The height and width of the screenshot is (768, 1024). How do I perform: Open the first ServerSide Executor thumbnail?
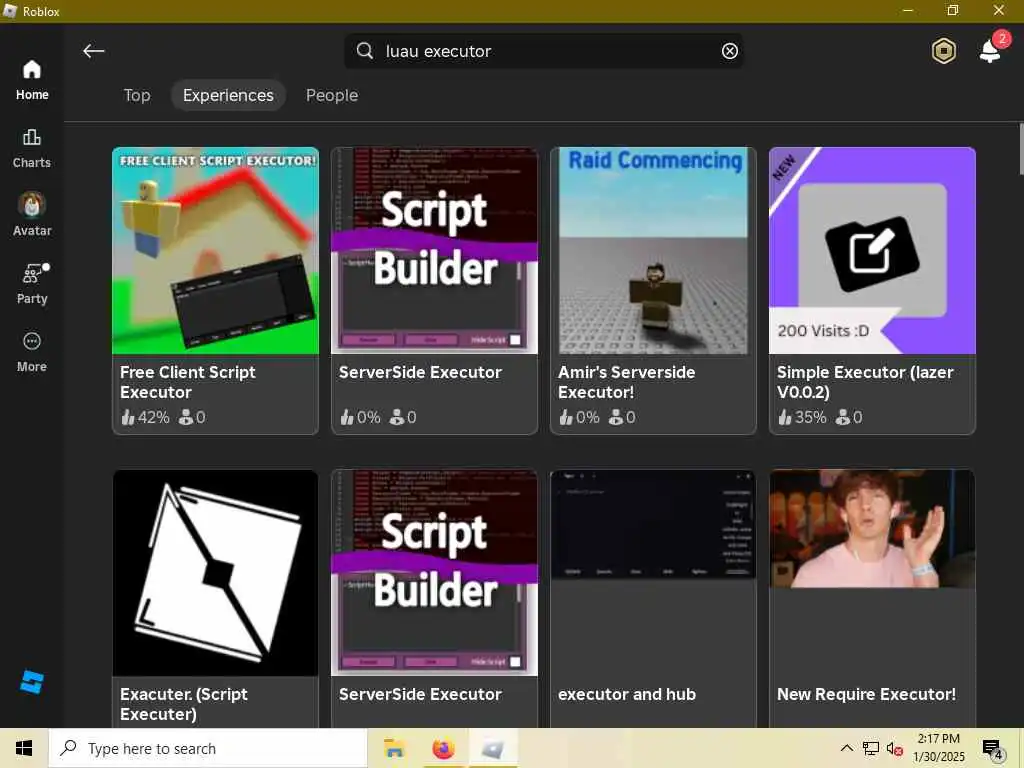(x=434, y=251)
